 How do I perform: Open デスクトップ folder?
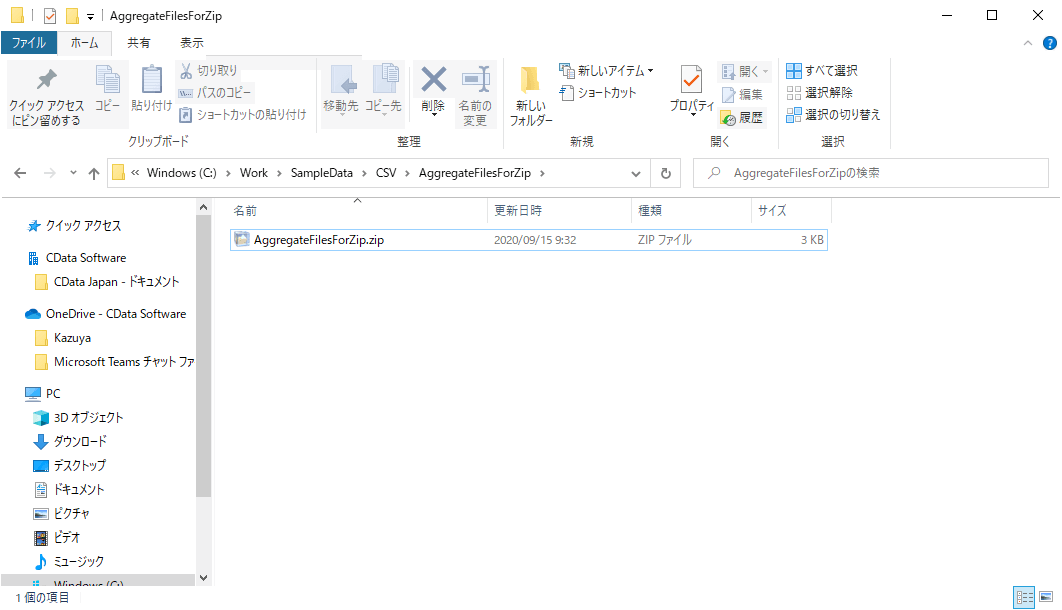[x=70, y=466]
